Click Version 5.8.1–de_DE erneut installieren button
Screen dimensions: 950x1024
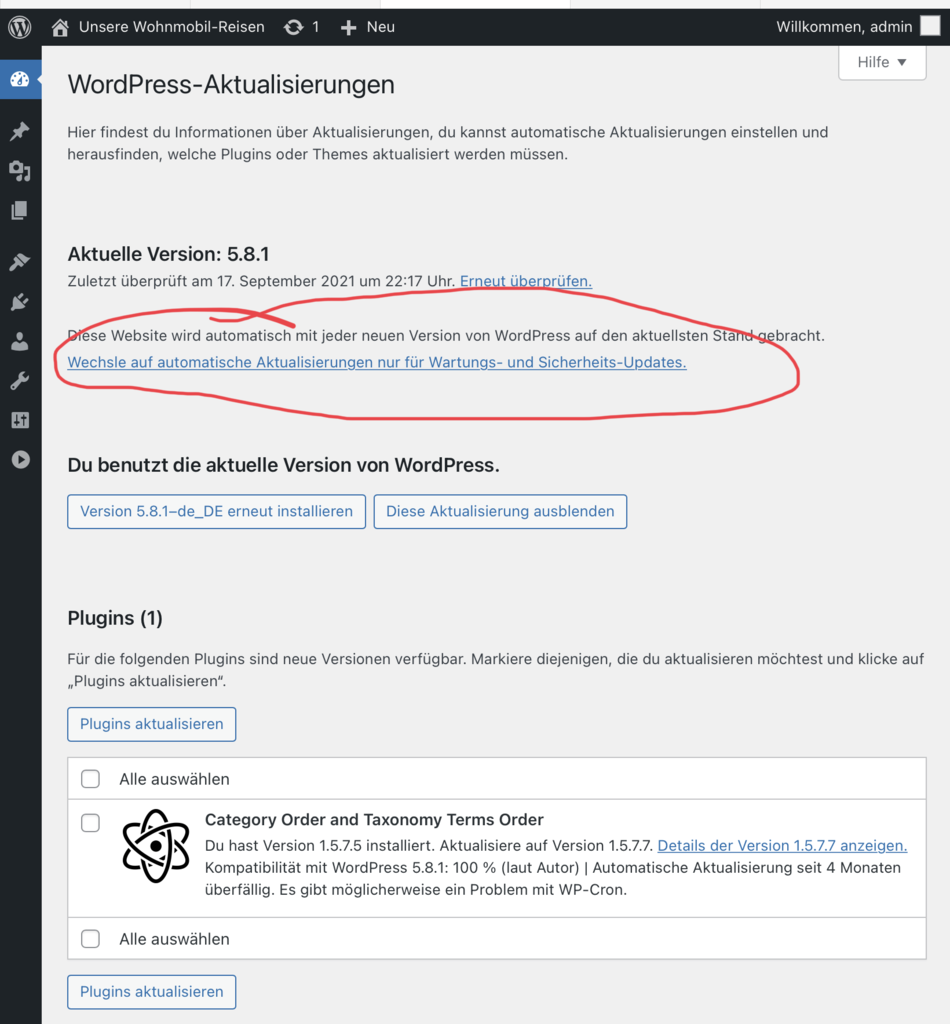pos(216,511)
